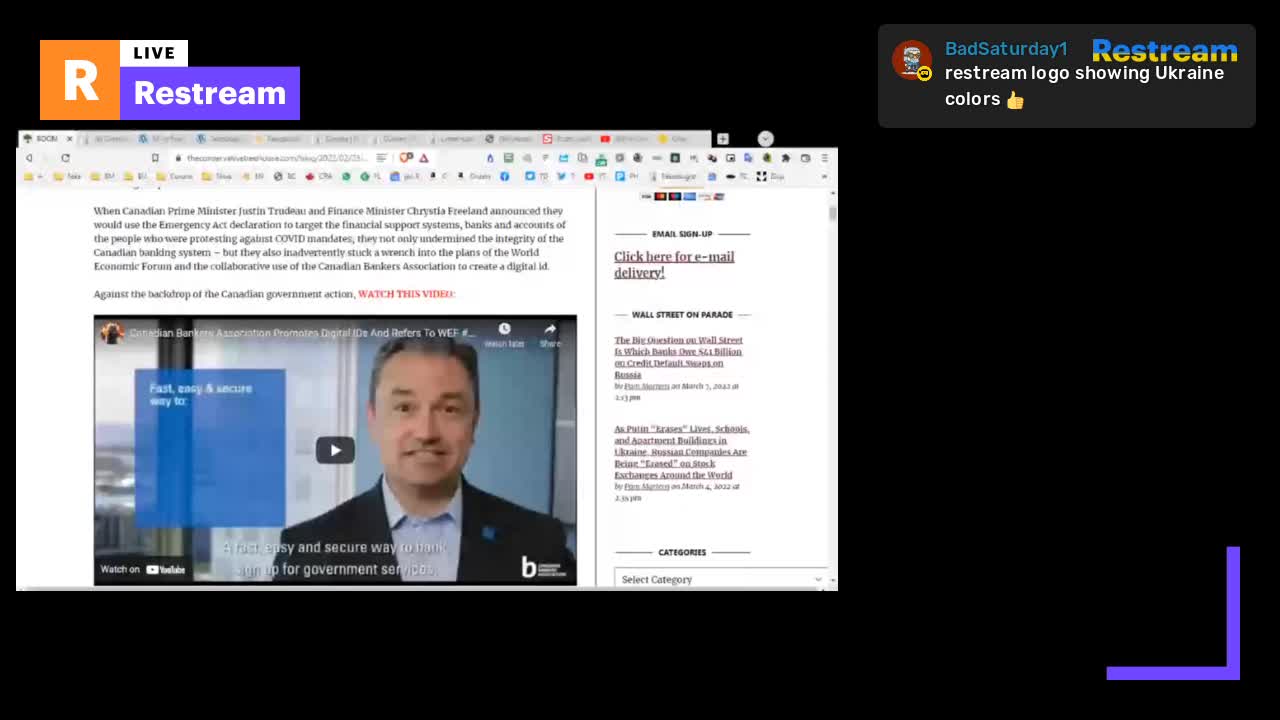Open the Select Category dropdown
This screenshot has height=720, width=1280.
[x=721, y=579]
